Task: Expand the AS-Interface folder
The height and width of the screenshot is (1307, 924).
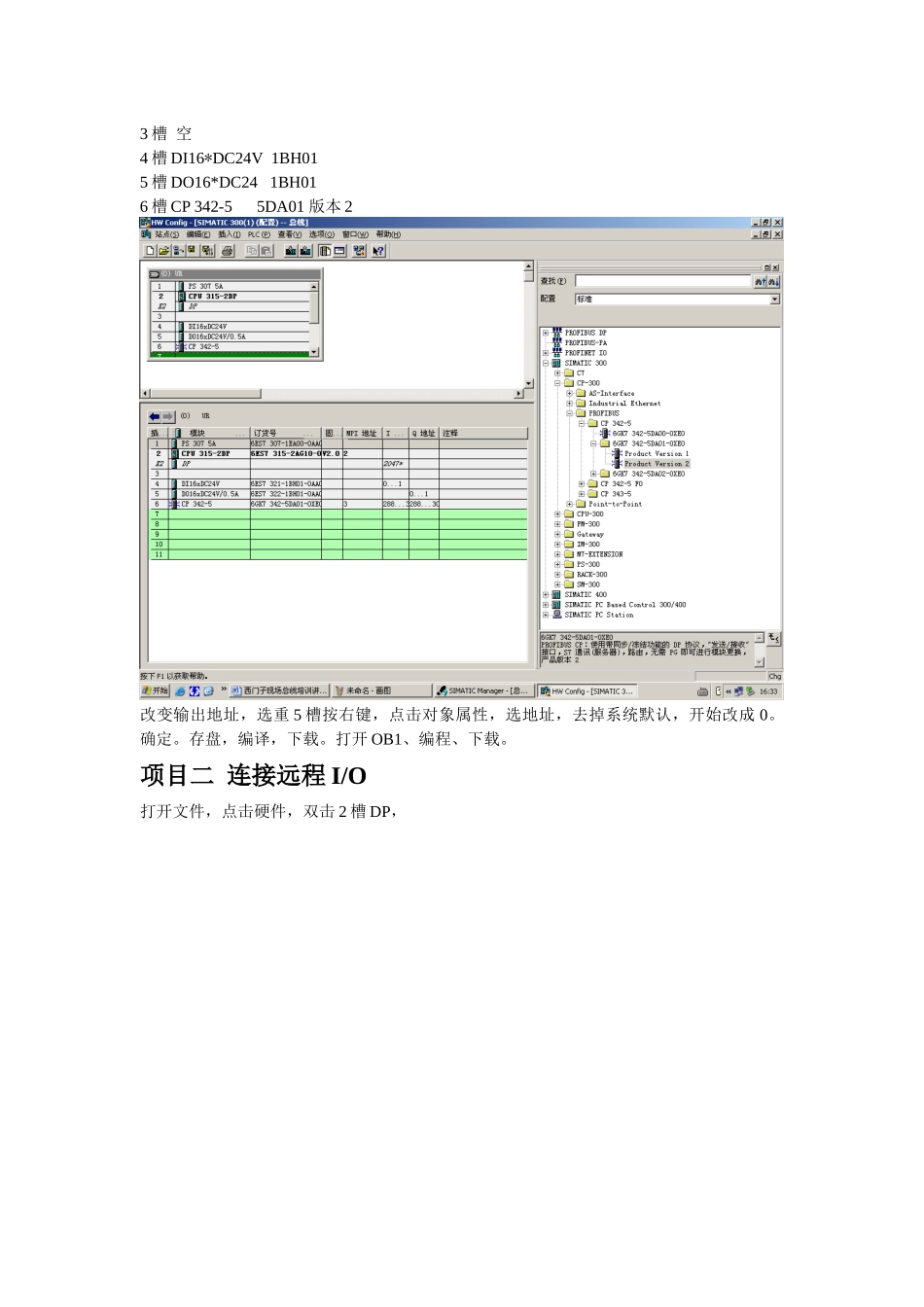Action: [x=569, y=394]
